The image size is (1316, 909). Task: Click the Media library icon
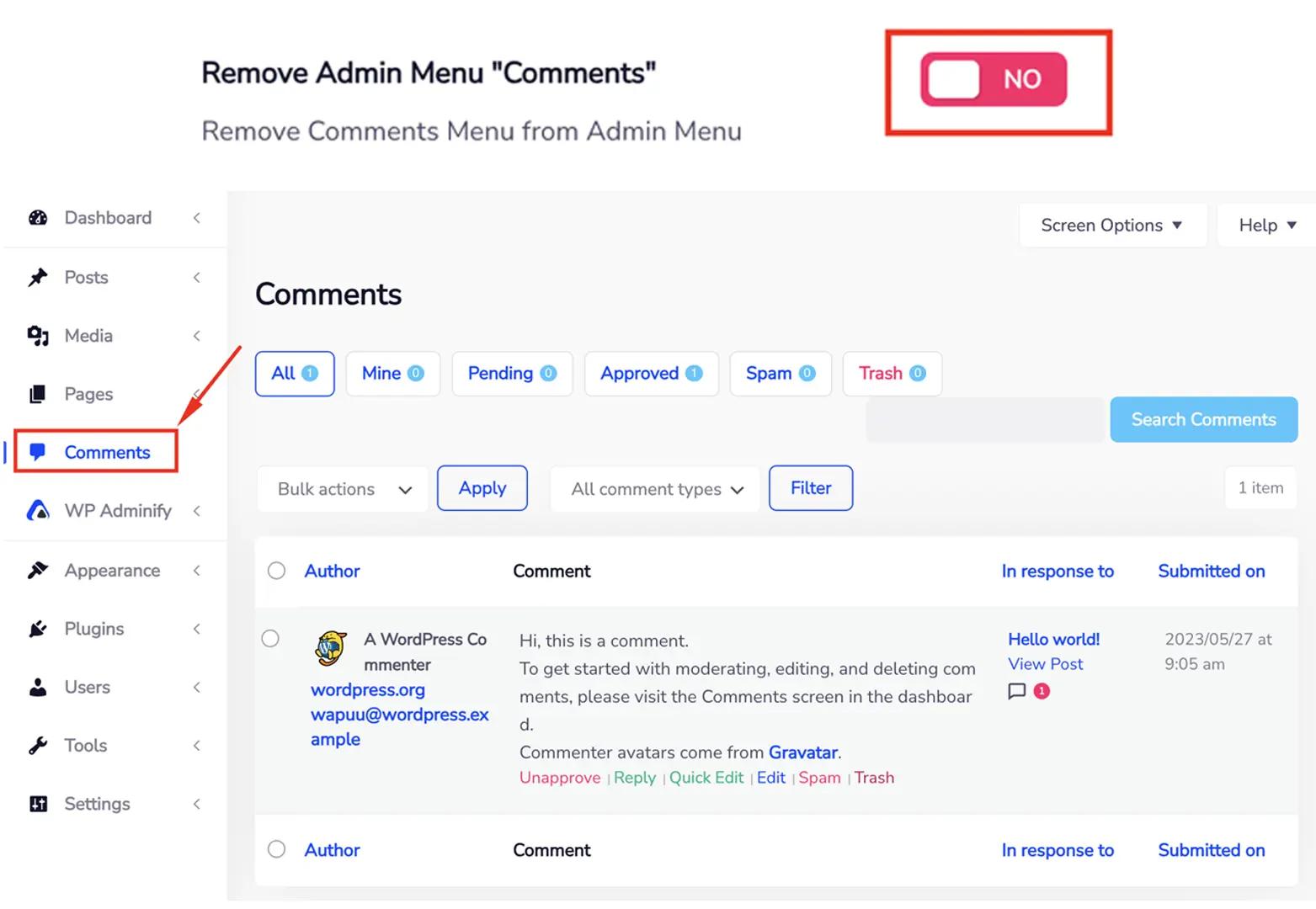tap(38, 336)
